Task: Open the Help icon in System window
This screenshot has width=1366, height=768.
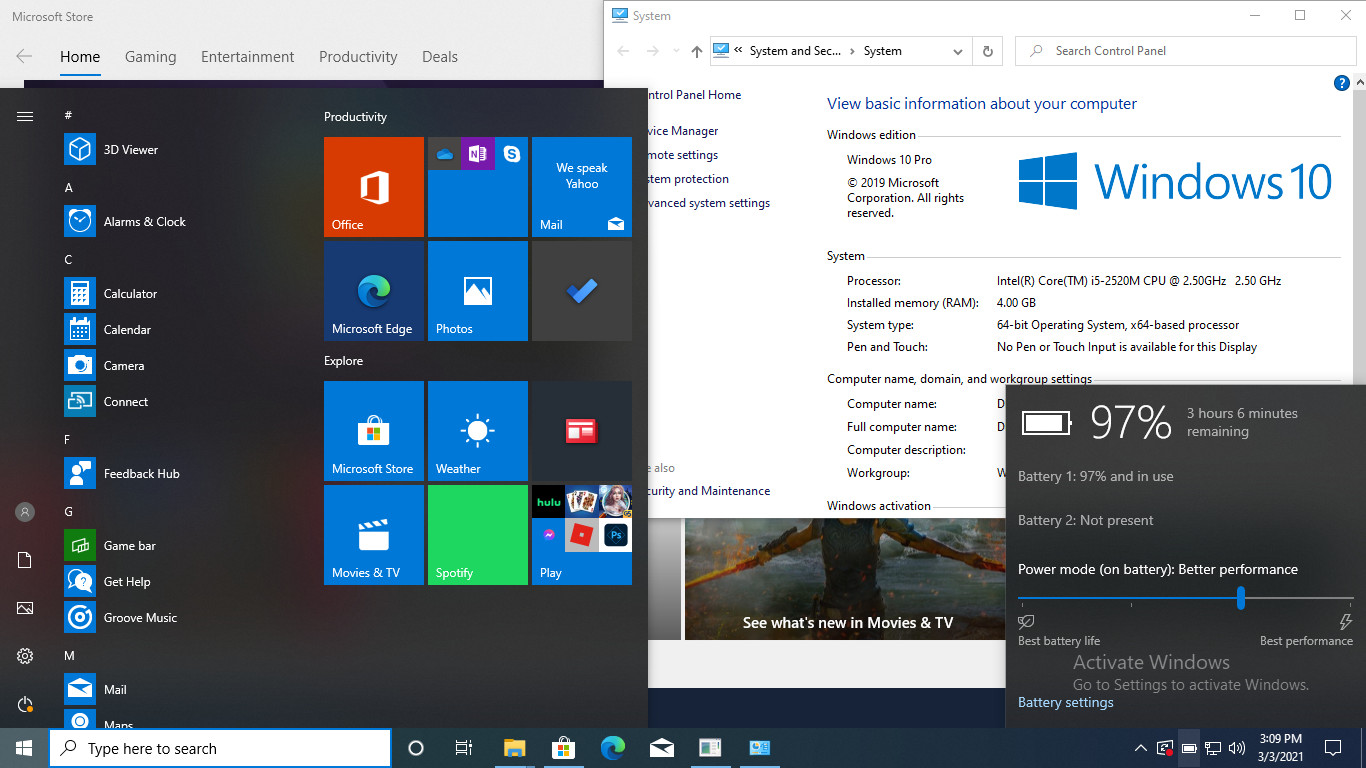Action: pyautogui.click(x=1342, y=83)
